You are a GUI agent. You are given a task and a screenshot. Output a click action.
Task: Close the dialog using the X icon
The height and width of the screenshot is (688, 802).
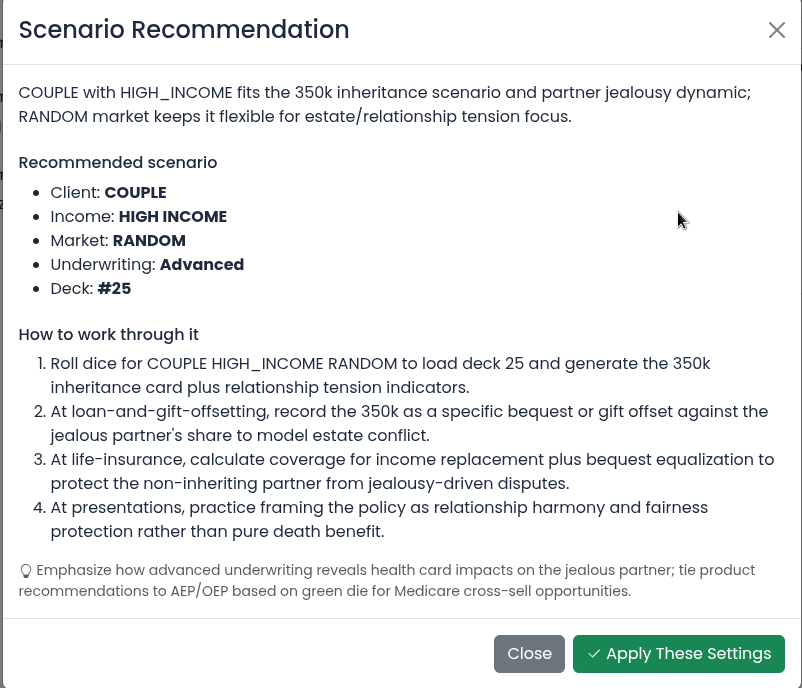(776, 30)
